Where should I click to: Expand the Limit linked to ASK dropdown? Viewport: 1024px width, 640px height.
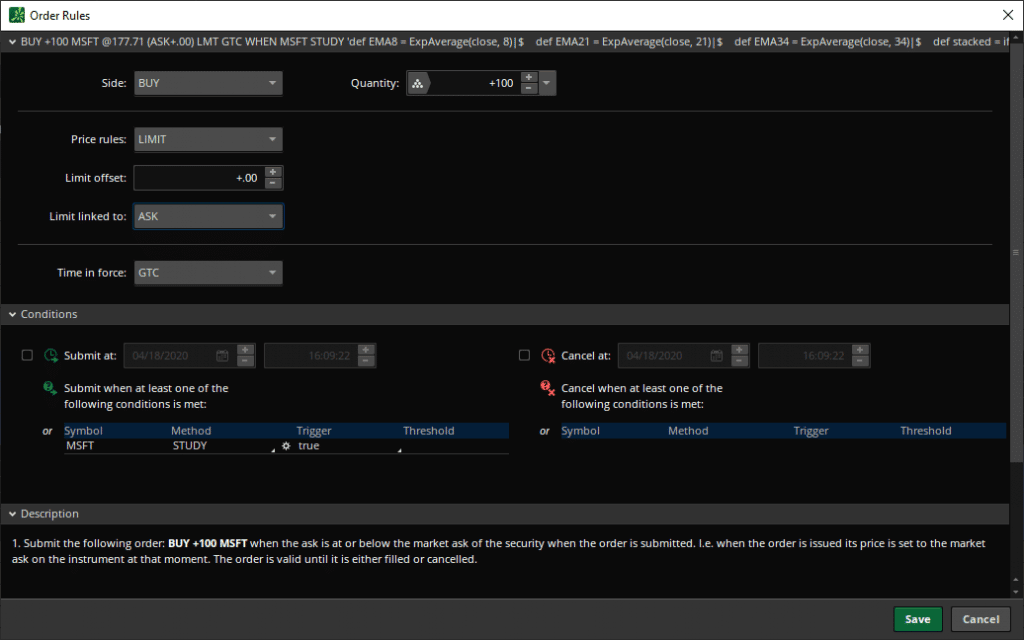pos(208,216)
